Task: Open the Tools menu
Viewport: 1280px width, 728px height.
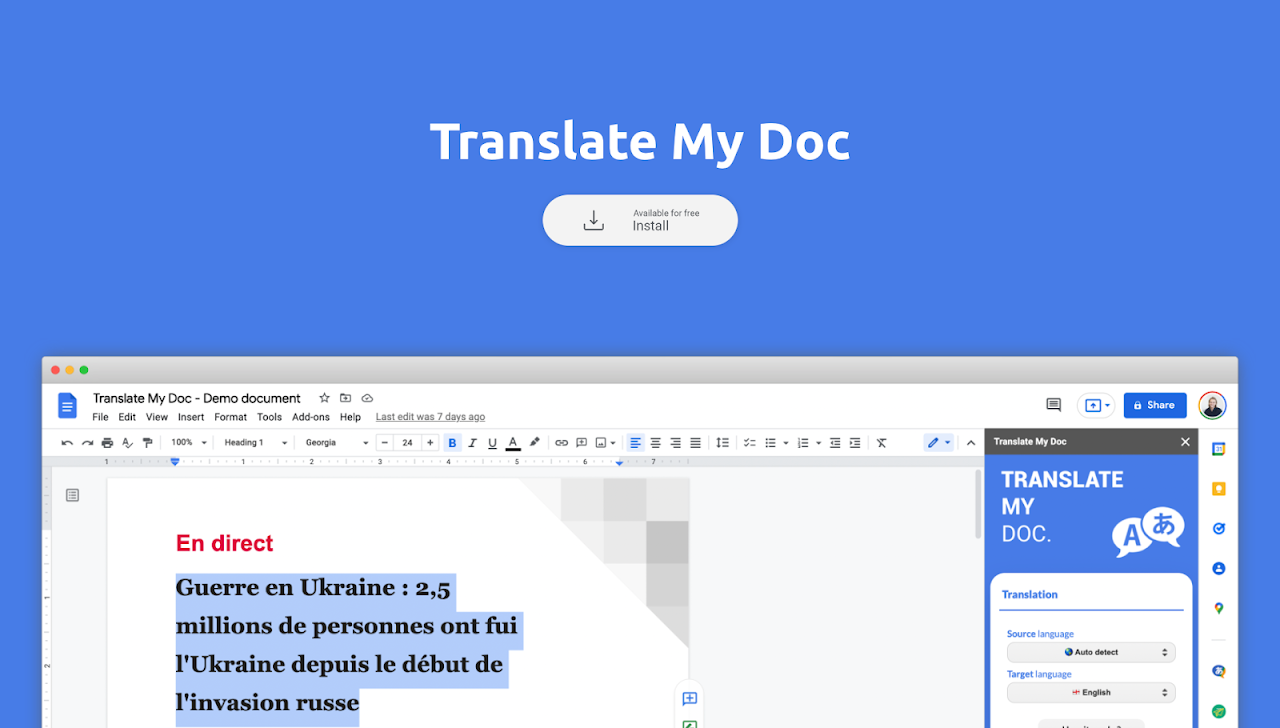Action: (x=269, y=417)
